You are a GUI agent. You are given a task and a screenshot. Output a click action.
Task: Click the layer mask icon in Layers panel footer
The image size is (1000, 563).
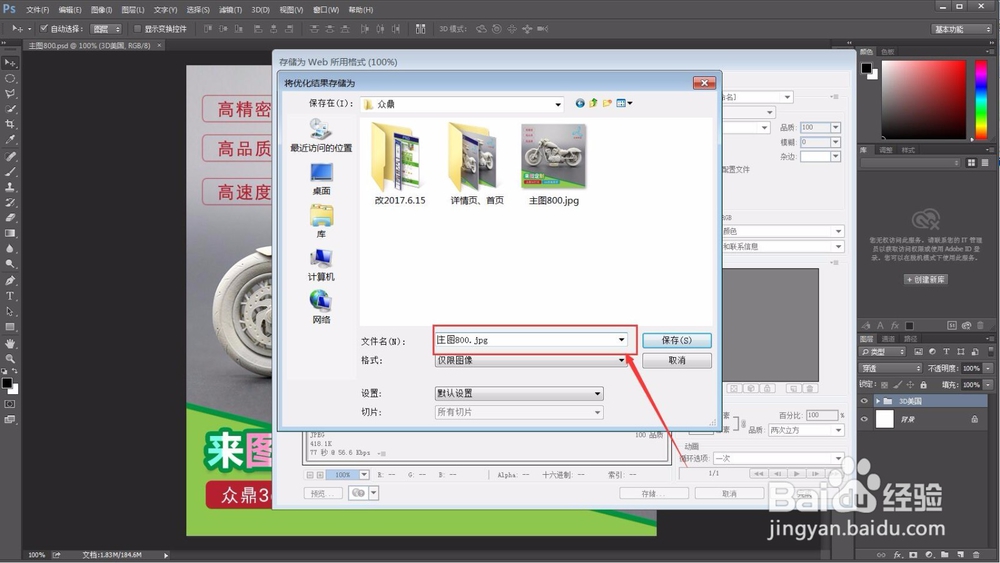pos(913,555)
